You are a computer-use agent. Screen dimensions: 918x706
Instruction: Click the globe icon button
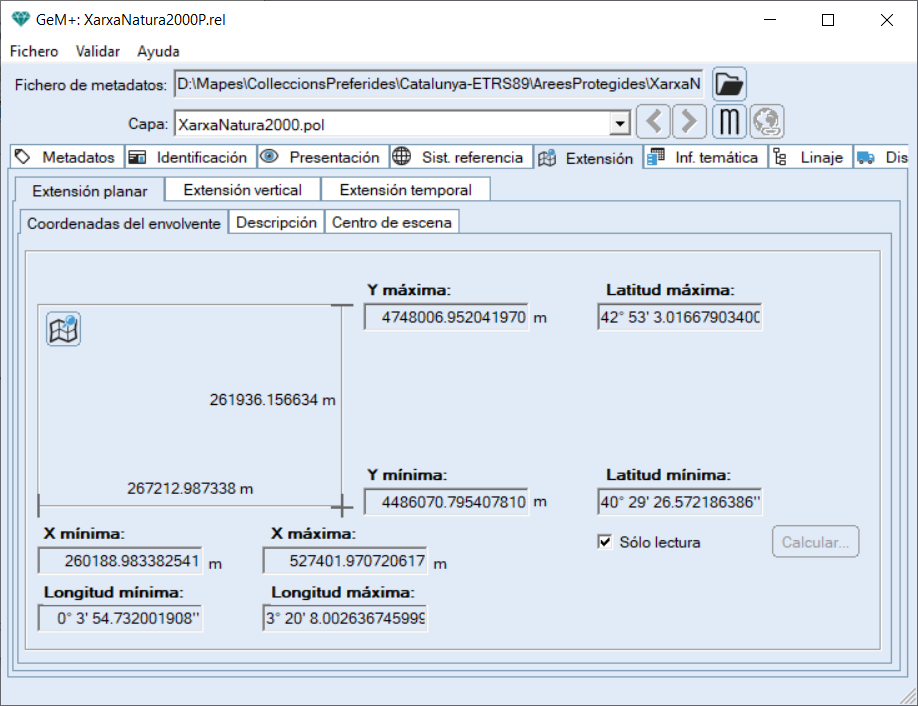click(x=767, y=123)
